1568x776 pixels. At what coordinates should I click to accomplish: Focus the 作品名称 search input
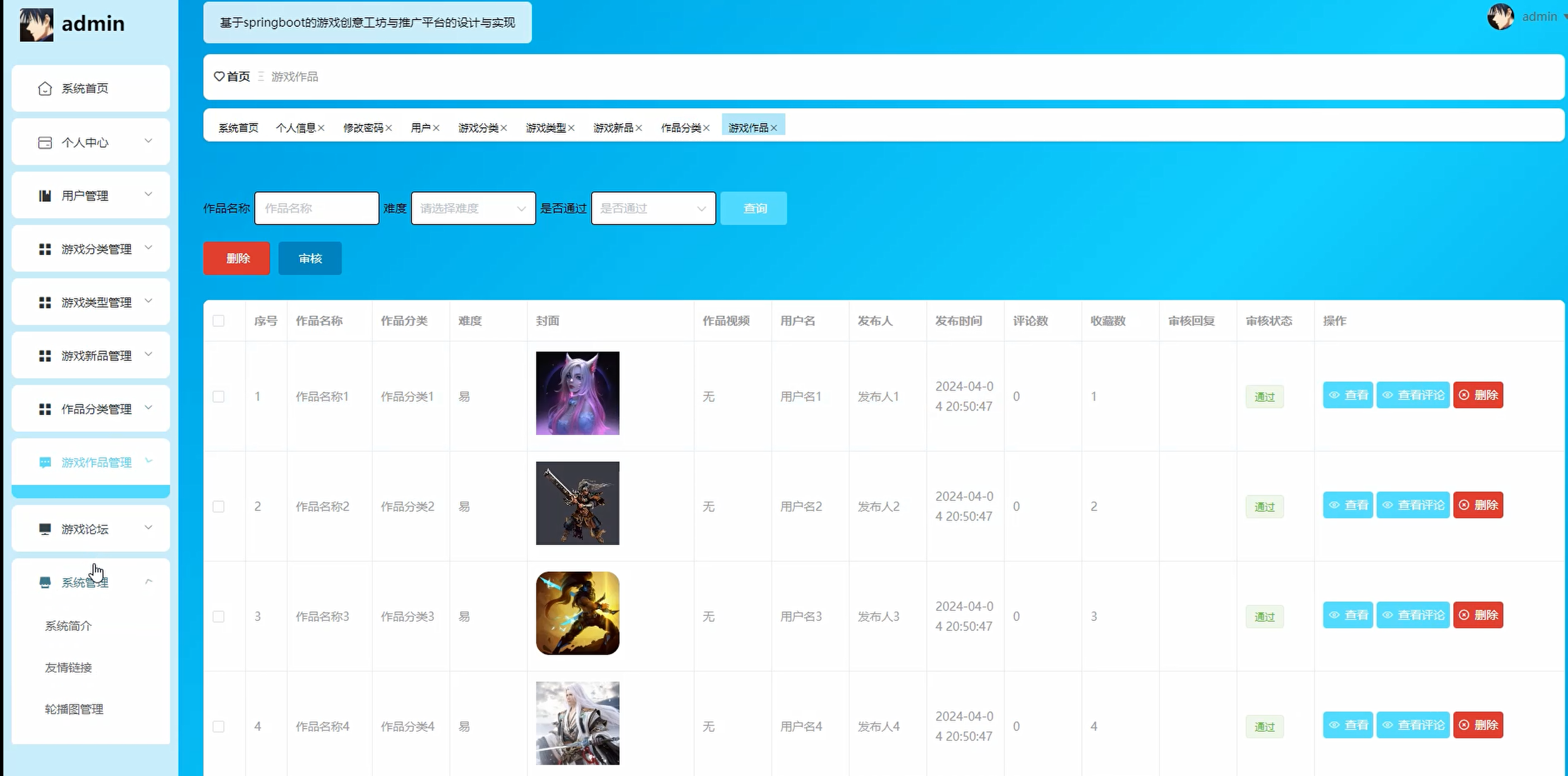317,209
